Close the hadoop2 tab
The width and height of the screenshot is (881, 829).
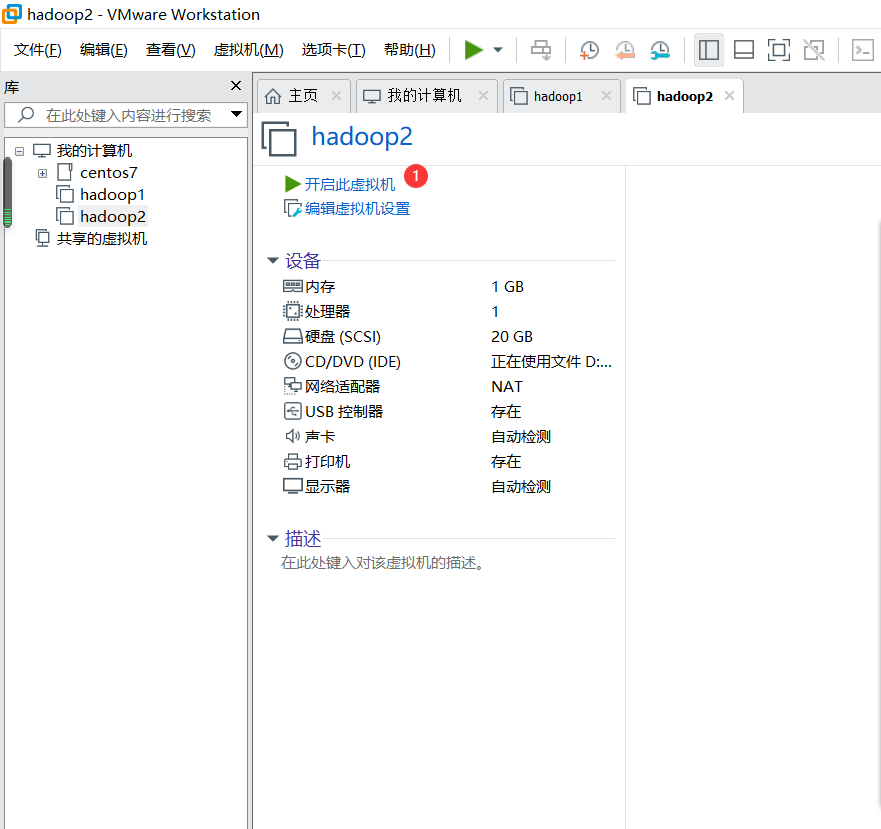tap(729, 96)
